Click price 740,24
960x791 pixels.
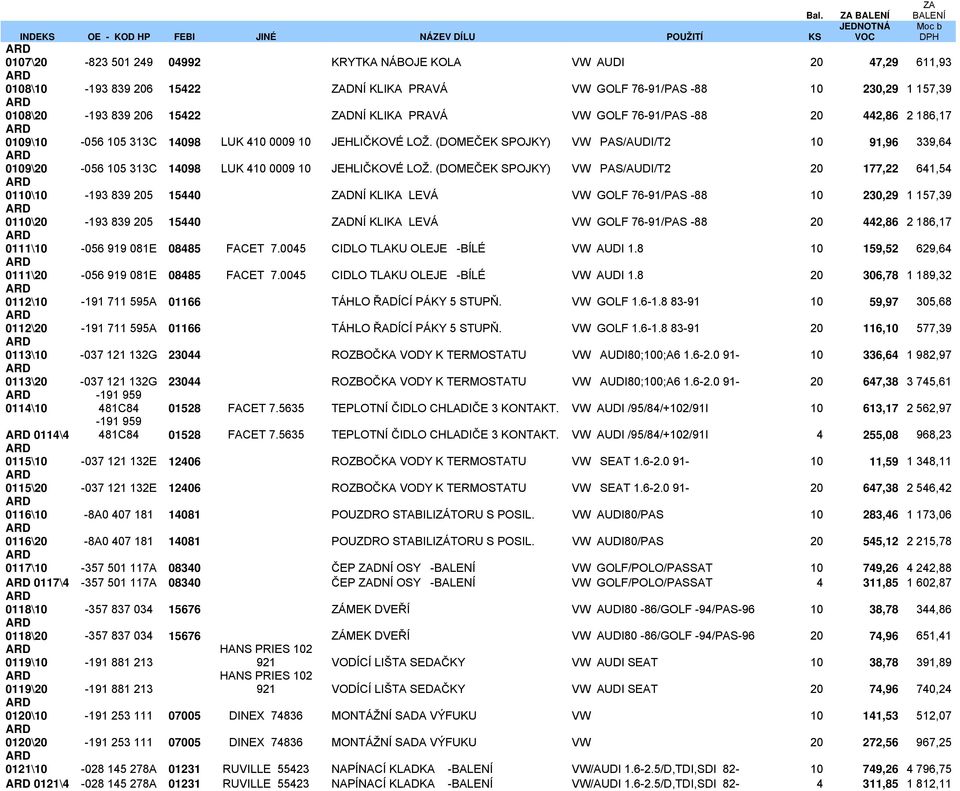(934, 689)
